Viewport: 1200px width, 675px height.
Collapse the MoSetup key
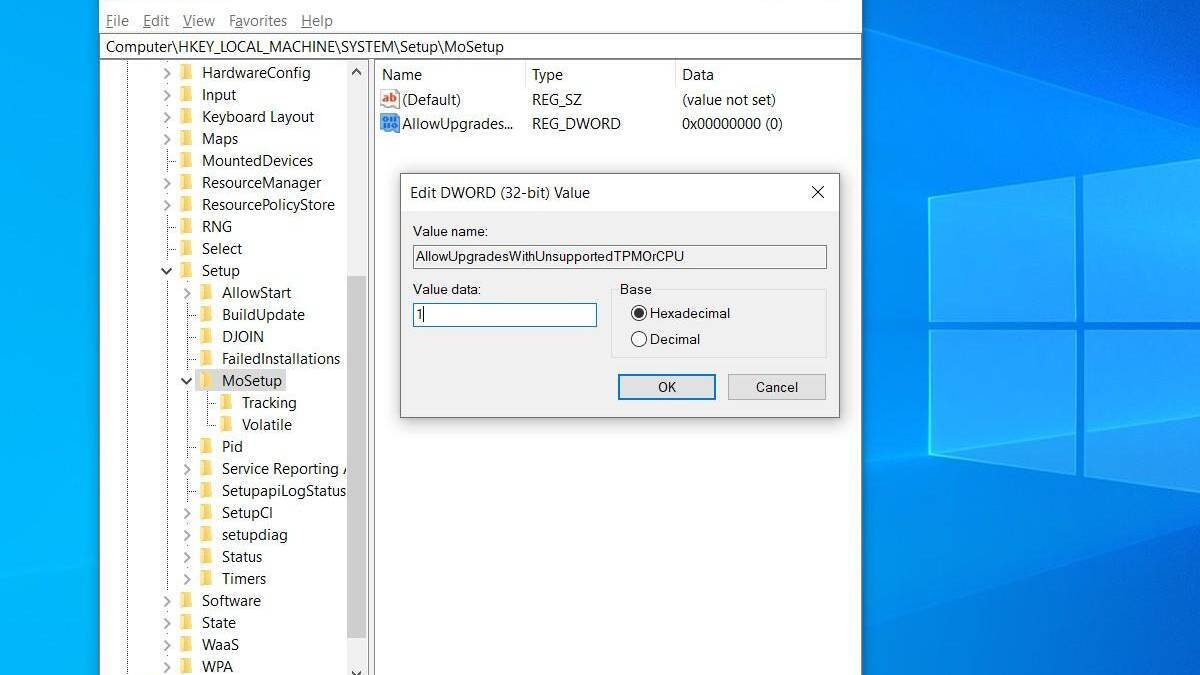pos(187,381)
